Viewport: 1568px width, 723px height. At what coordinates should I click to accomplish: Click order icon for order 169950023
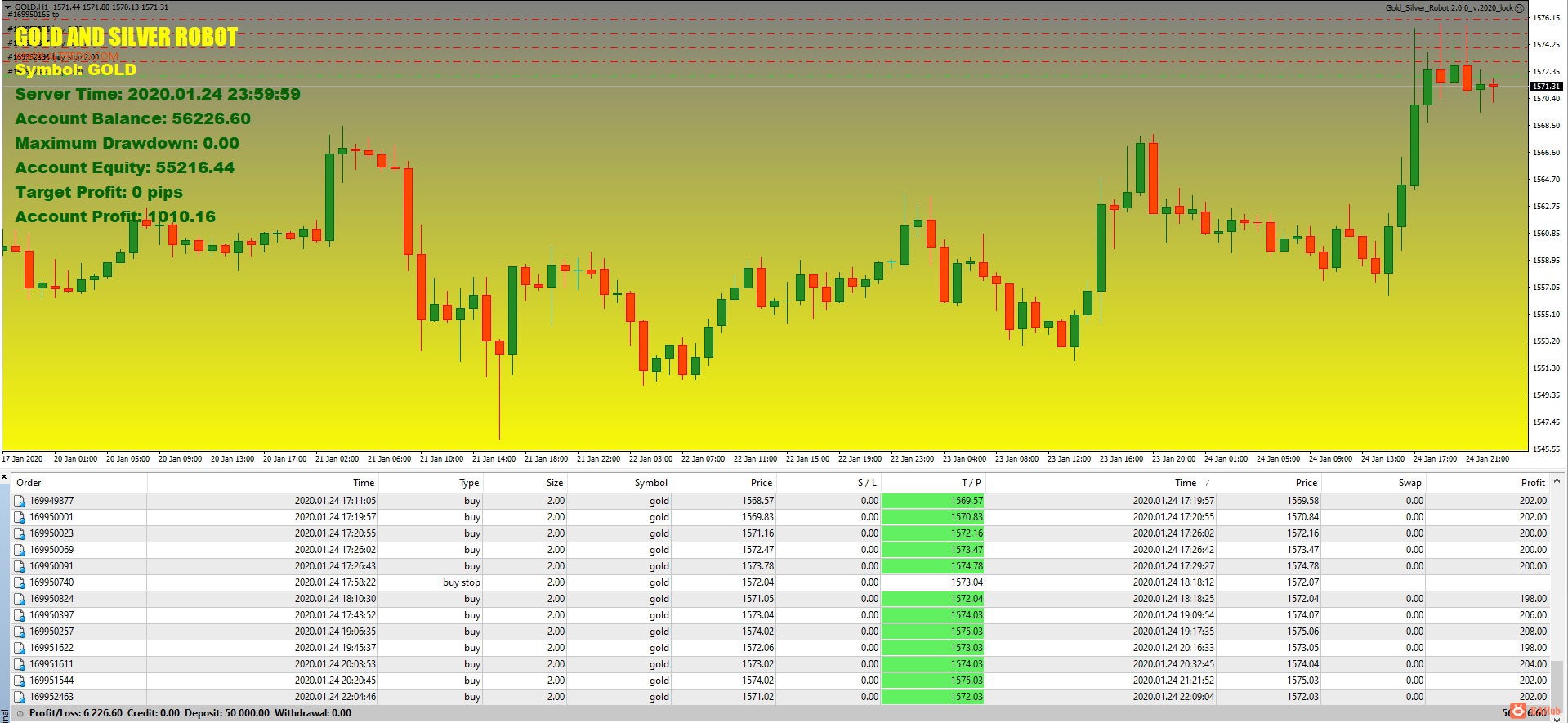pos(20,533)
